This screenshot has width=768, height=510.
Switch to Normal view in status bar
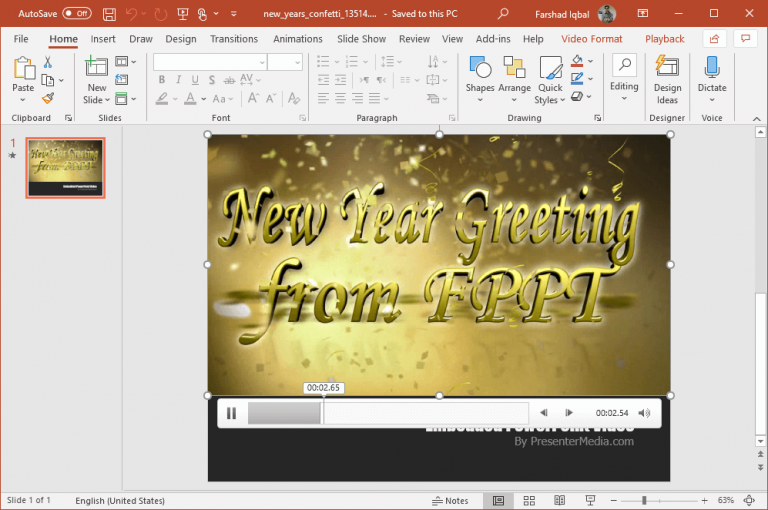[498, 501]
